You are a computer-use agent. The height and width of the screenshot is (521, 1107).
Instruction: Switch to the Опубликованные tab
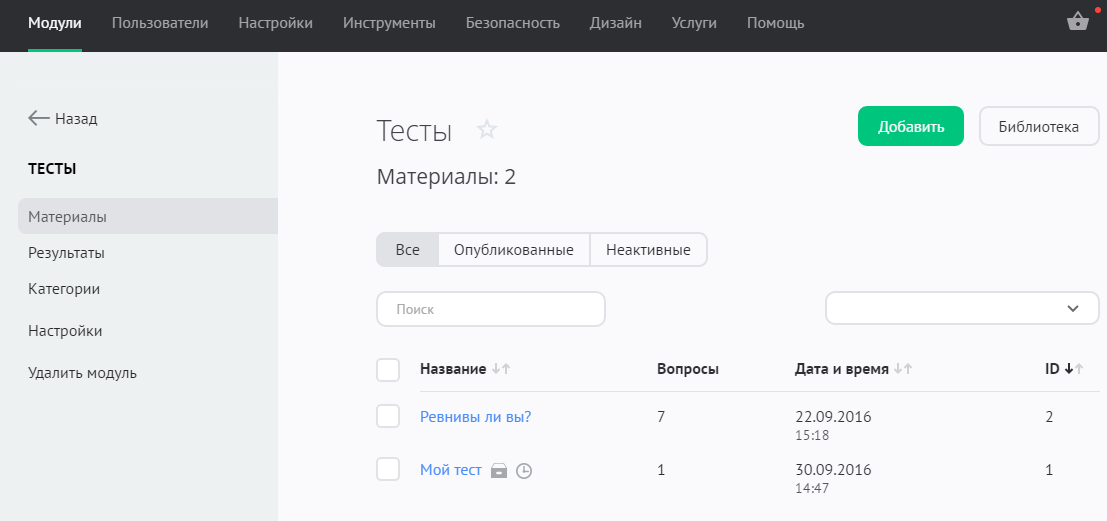point(513,250)
